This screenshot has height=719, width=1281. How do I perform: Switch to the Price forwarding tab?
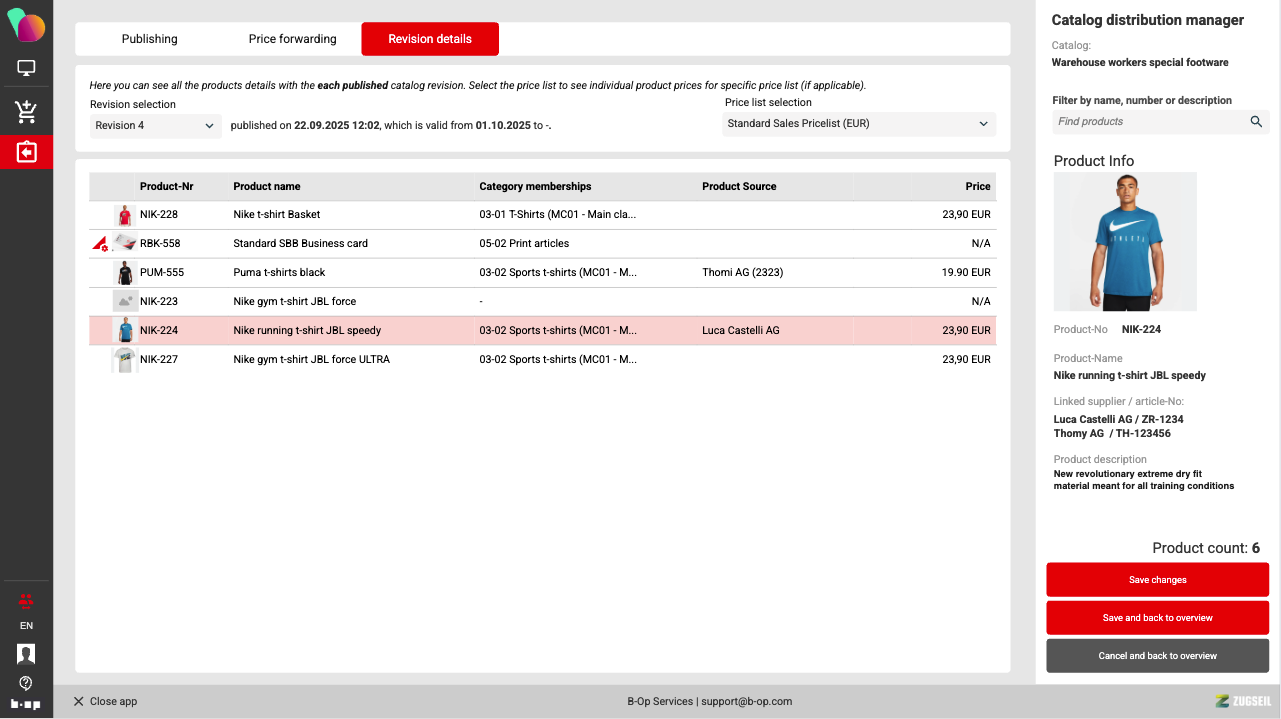tap(292, 39)
